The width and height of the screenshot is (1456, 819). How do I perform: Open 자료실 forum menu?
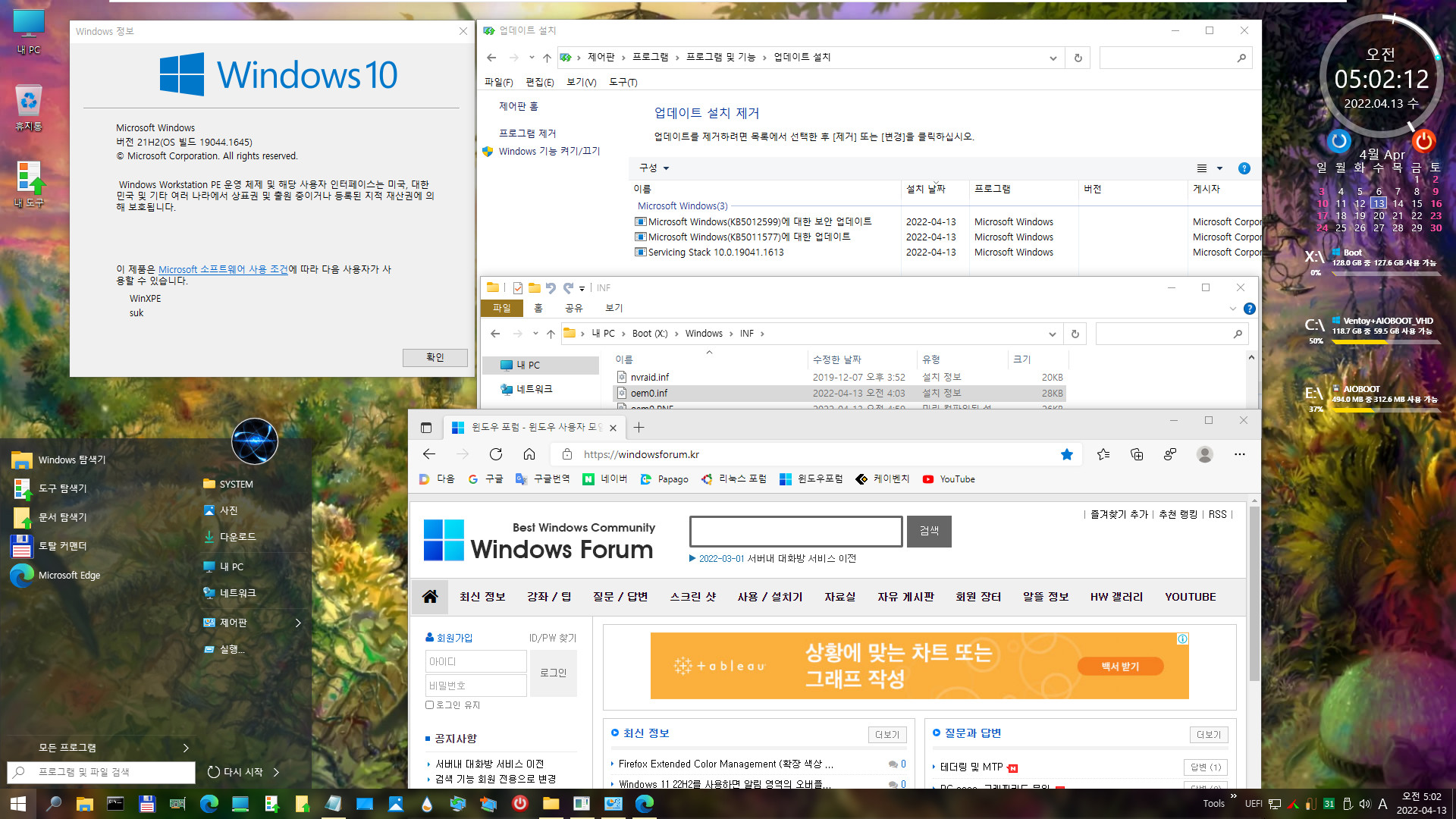840,597
